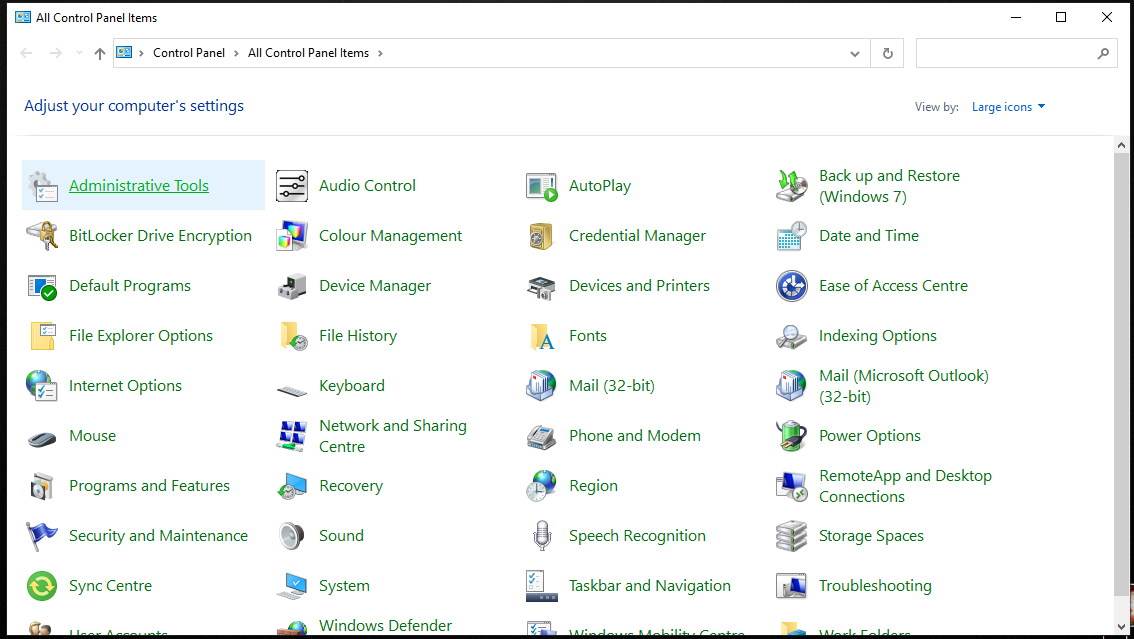Open the Sound speaker icon
Image resolution: width=1134 pixels, height=639 pixels.
click(x=292, y=536)
